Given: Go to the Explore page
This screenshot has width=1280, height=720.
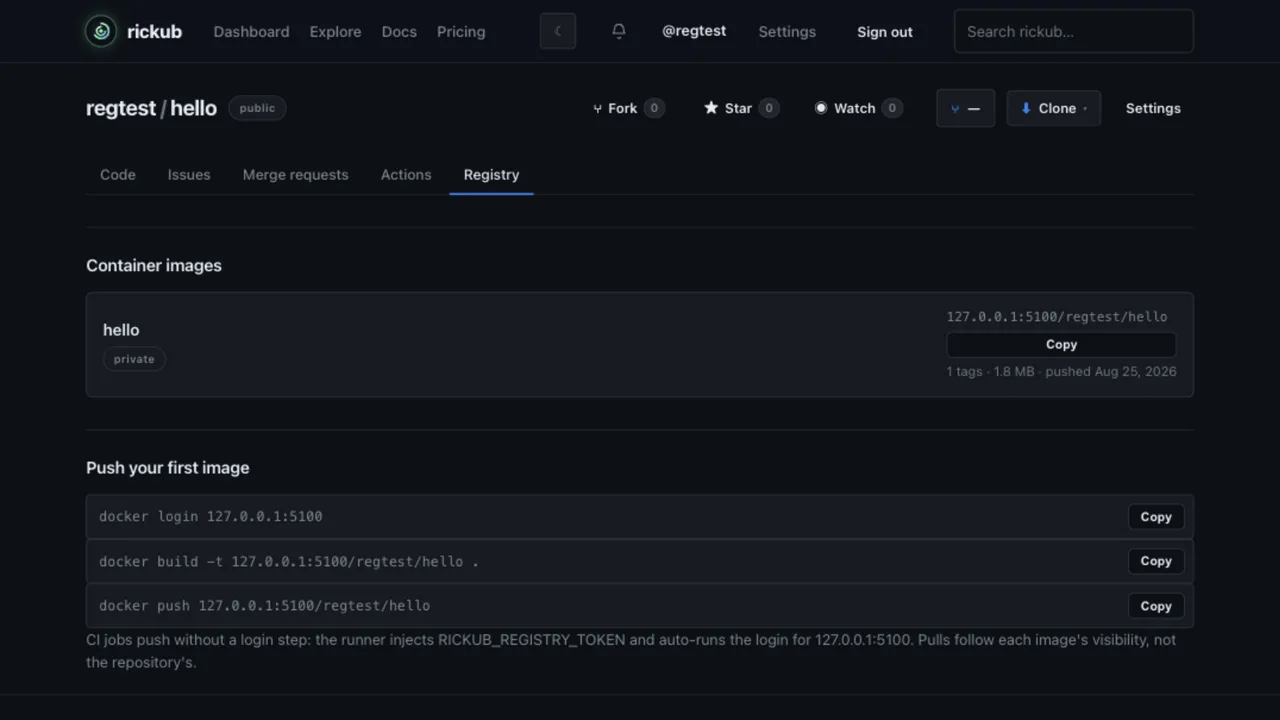Looking at the screenshot, I should click(335, 31).
